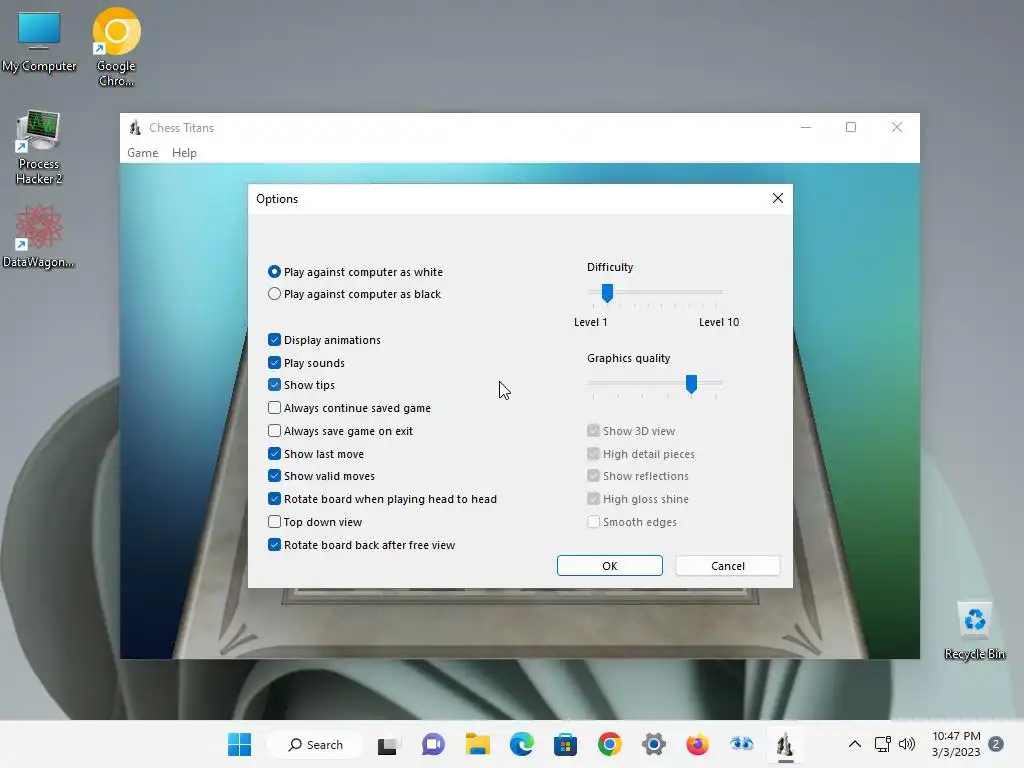Image resolution: width=1024 pixels, height=768 pixels.
Task: Open the Recycle Bin on desktop
Action: (974, 631)
